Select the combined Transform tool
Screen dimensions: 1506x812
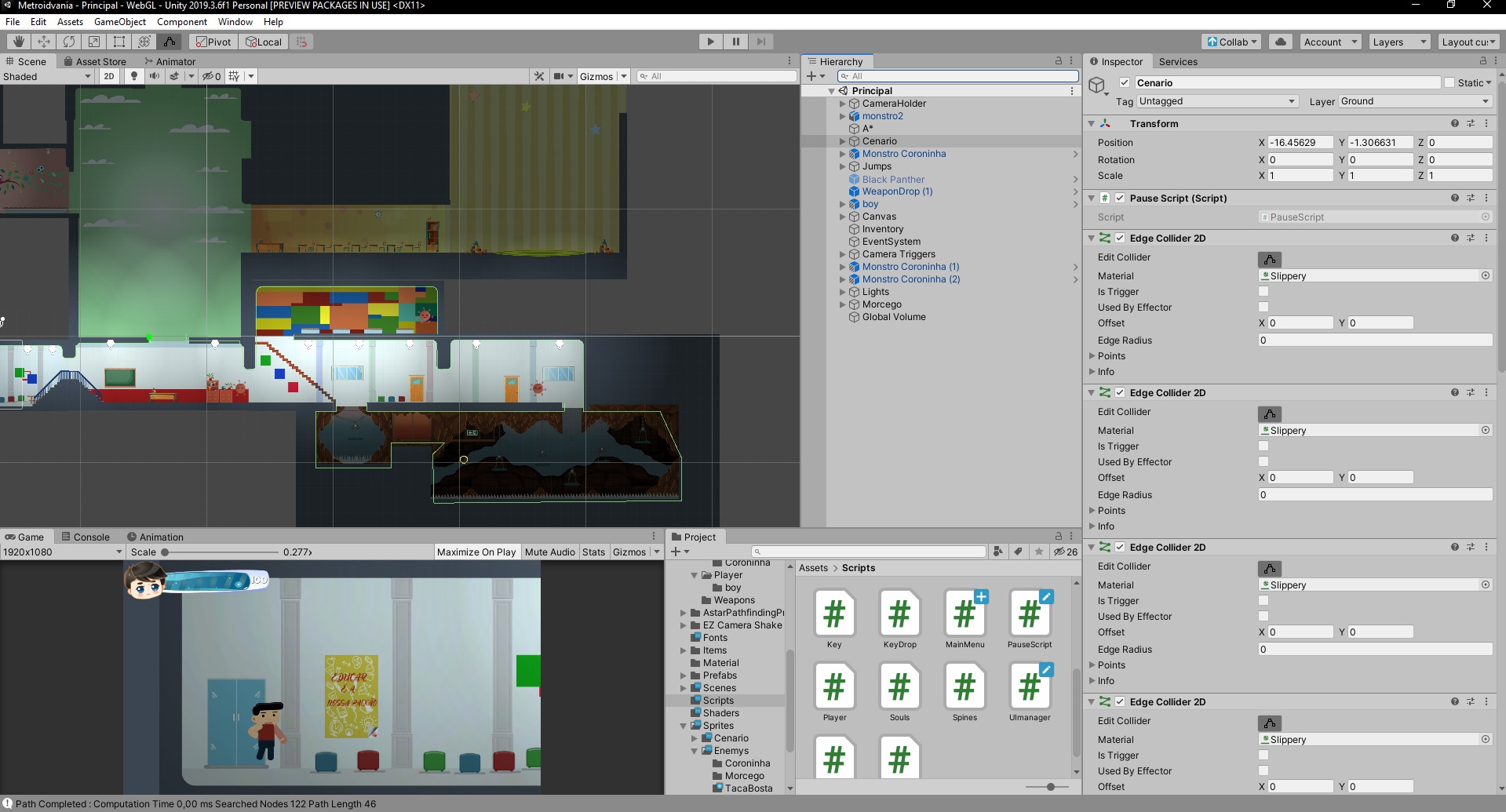coord(144,42)
